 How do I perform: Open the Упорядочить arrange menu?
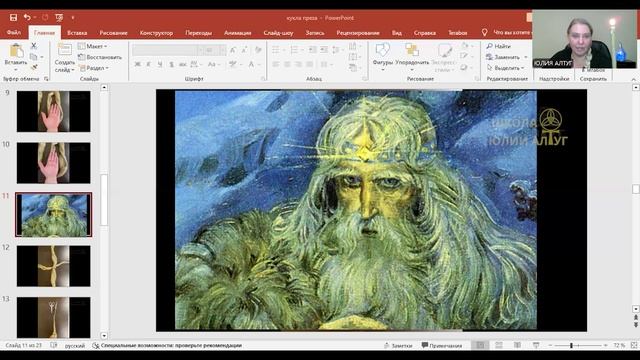coord(412,51)
